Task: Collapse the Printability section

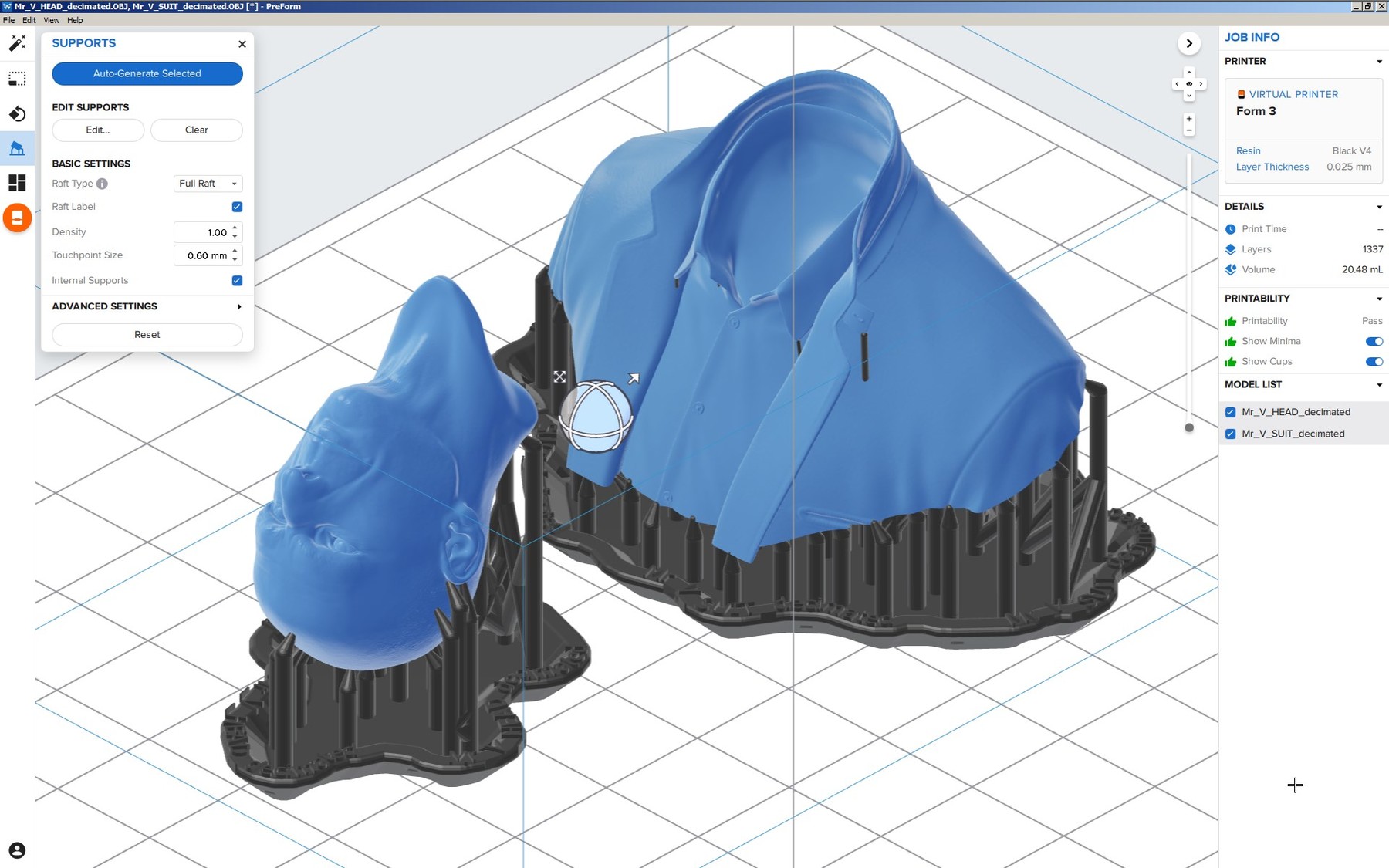Action: click(x=1380, y=299)
